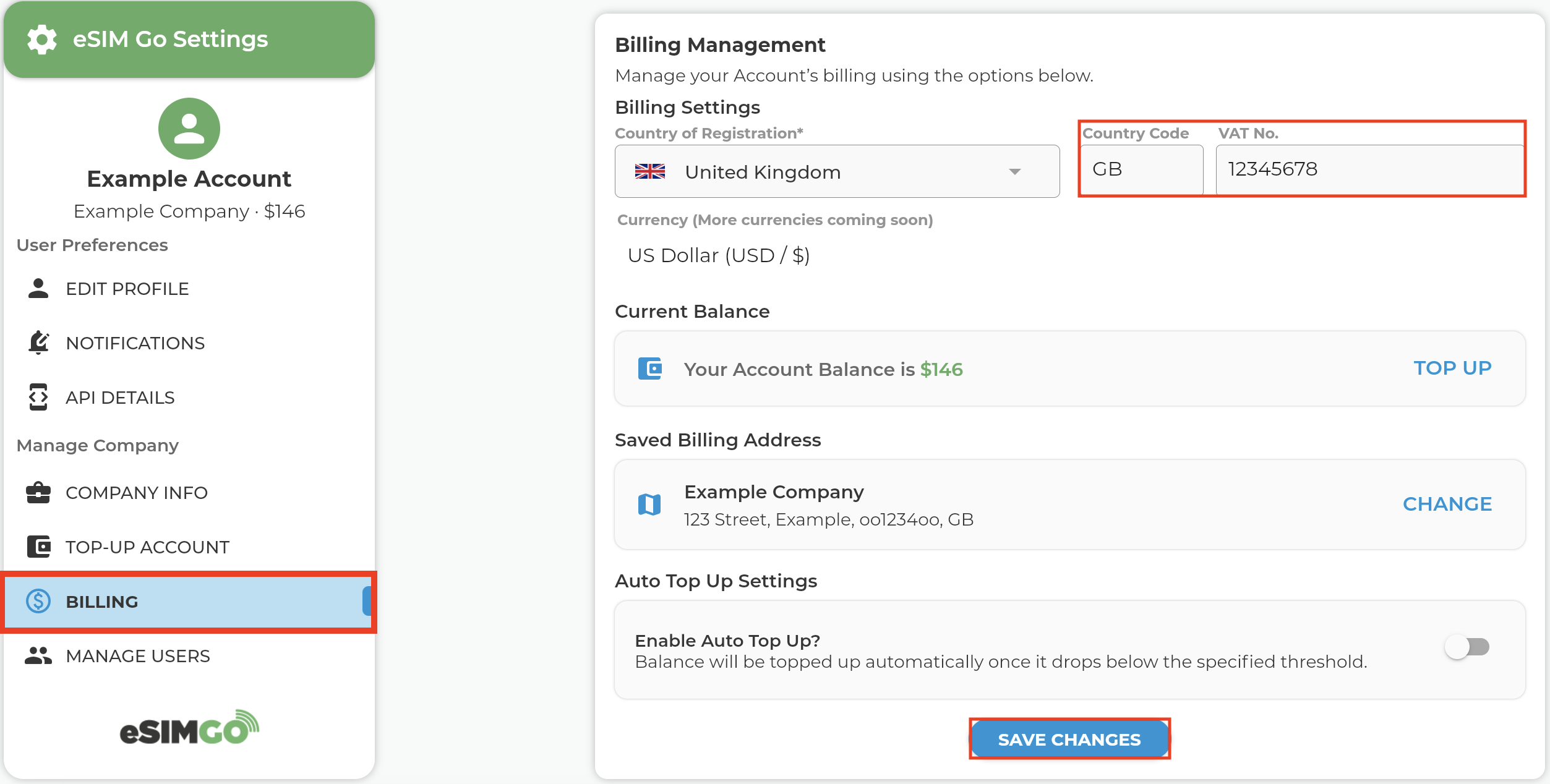
Task: Click the Billing dollar circle icon
Action: tap(38, 601)
